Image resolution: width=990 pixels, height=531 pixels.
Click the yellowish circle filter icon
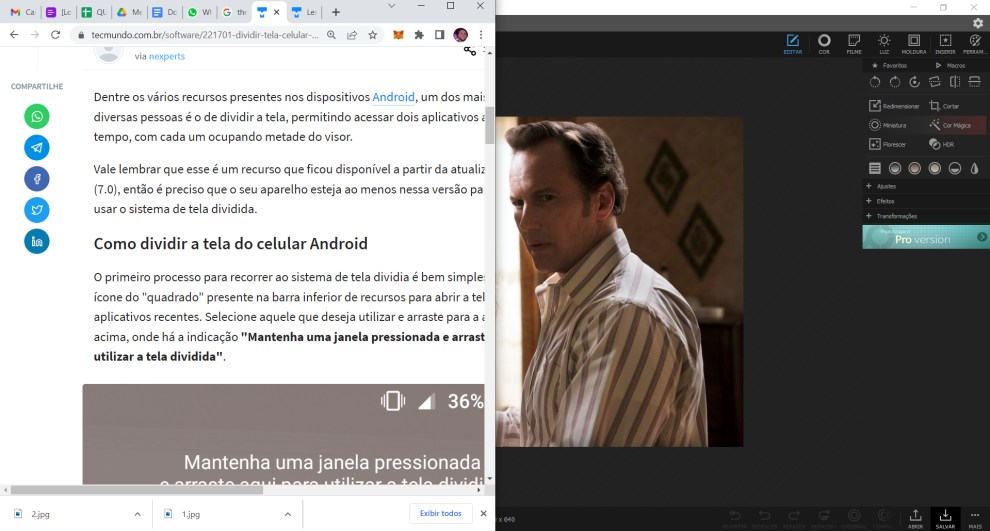click(935, 168)
